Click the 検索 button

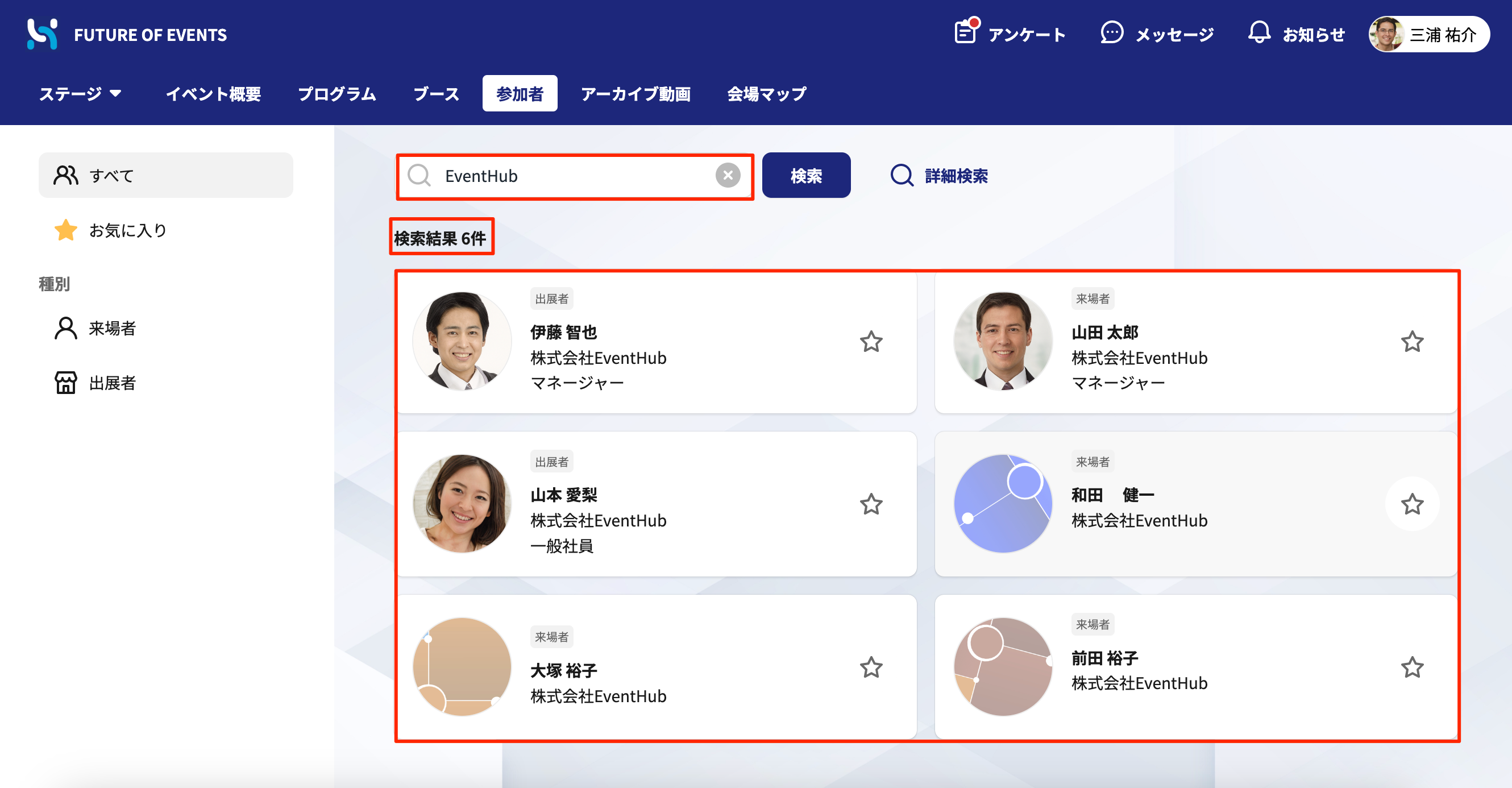[806, 175]
